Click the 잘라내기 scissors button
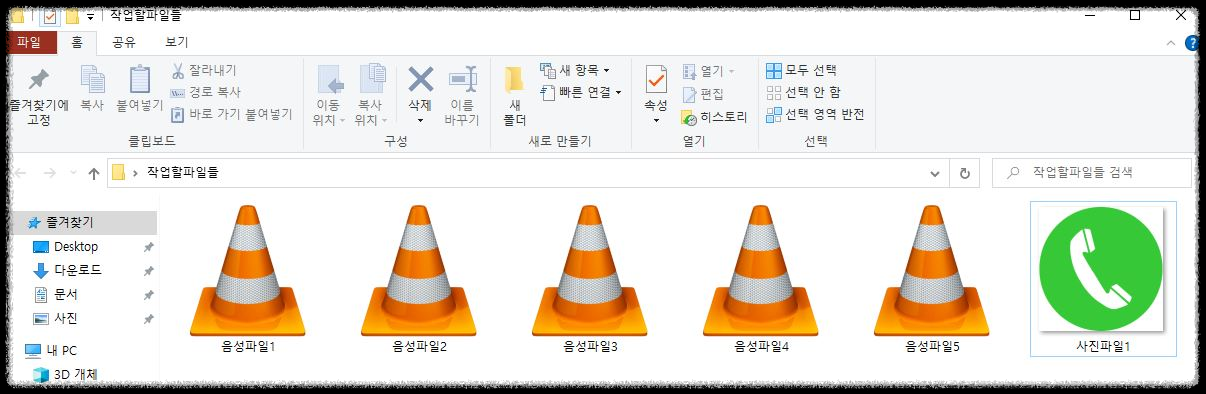 pyautogui.click(x=204, y=70)
